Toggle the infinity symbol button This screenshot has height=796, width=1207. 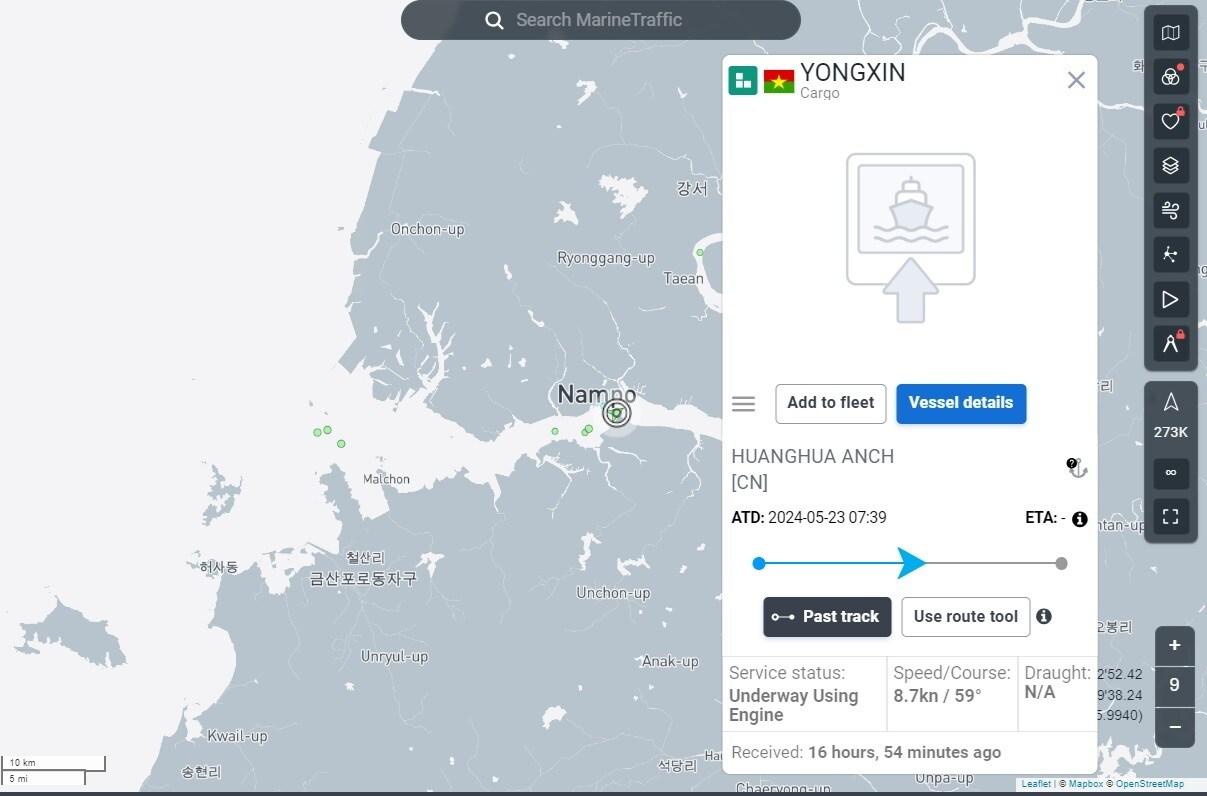click(x=1170, y=473)
